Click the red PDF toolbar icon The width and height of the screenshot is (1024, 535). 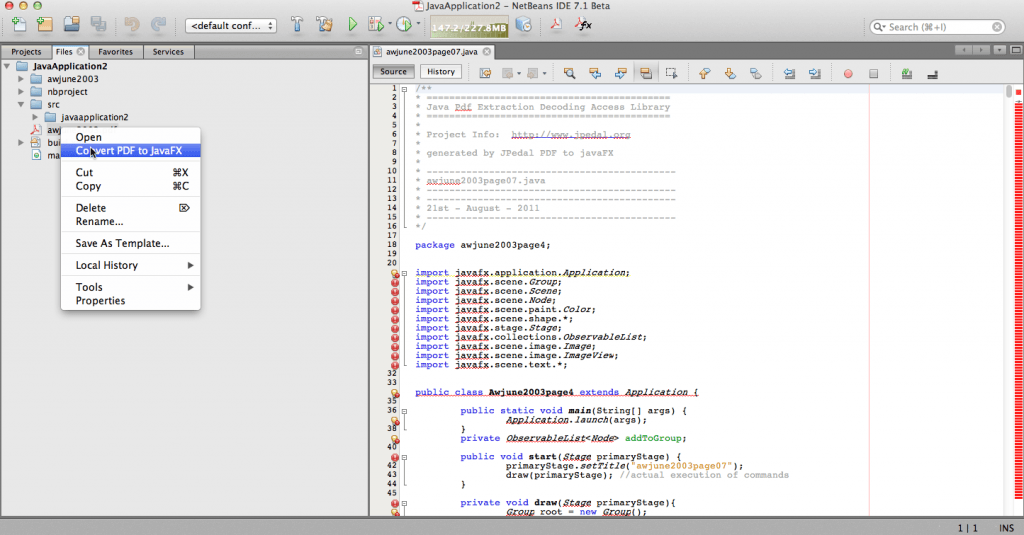pyautogui.click(x=556, y=24)
